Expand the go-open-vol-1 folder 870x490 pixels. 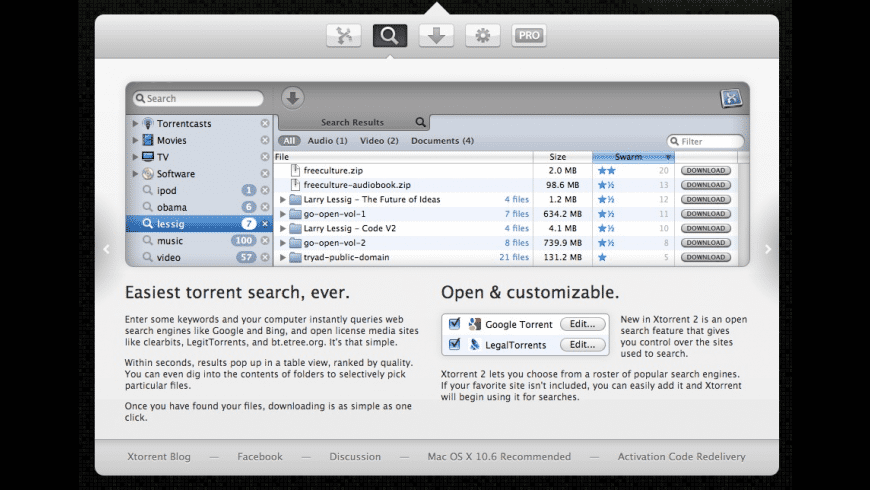(x=282, y=214)
